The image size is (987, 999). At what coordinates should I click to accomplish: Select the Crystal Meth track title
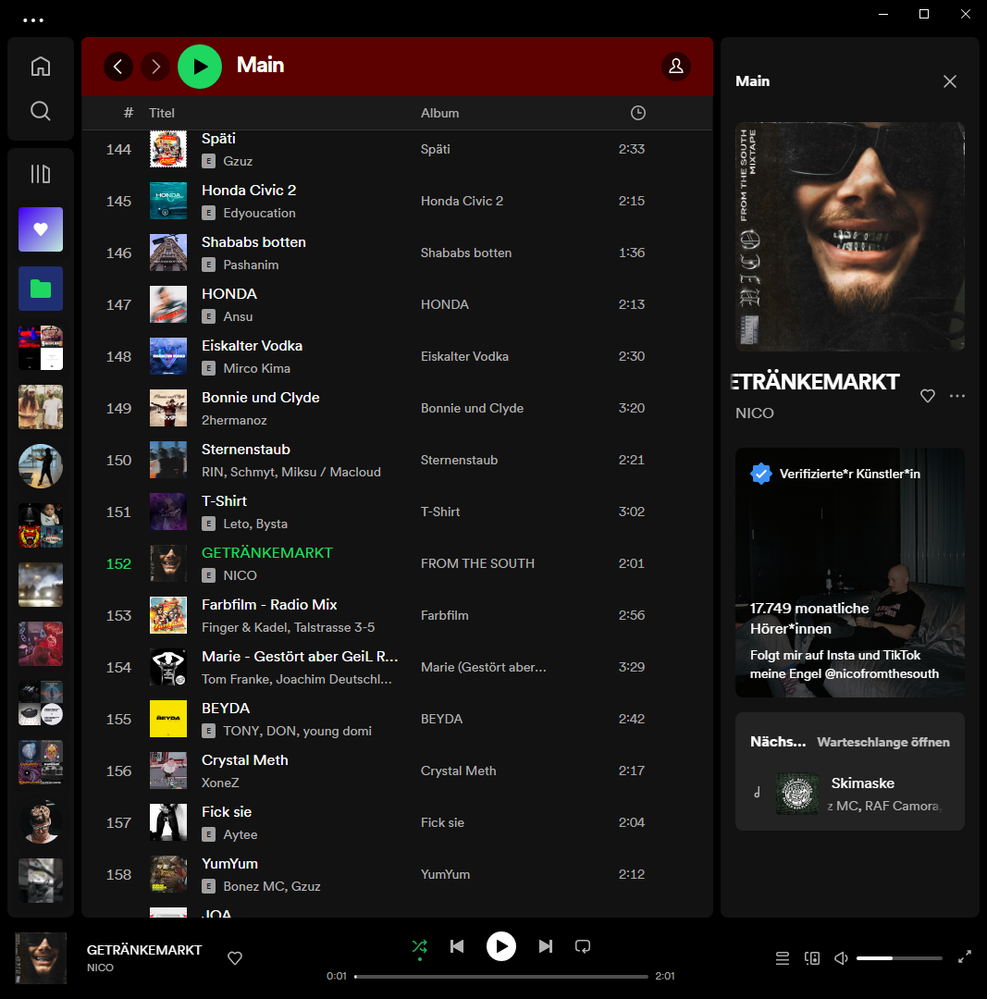tap(245, 761)
